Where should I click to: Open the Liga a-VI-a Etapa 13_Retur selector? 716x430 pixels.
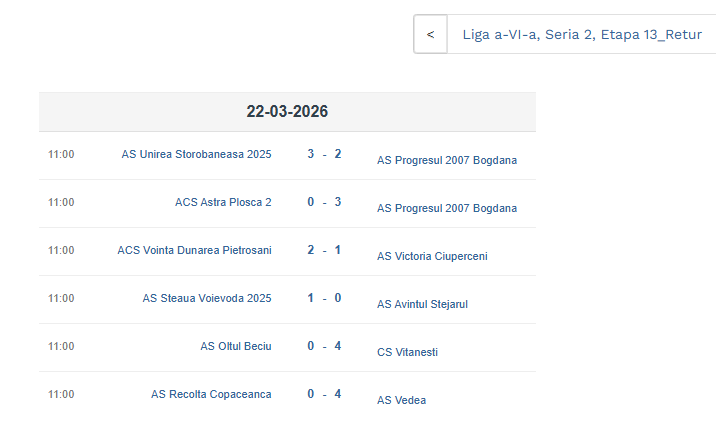point(581,34)
